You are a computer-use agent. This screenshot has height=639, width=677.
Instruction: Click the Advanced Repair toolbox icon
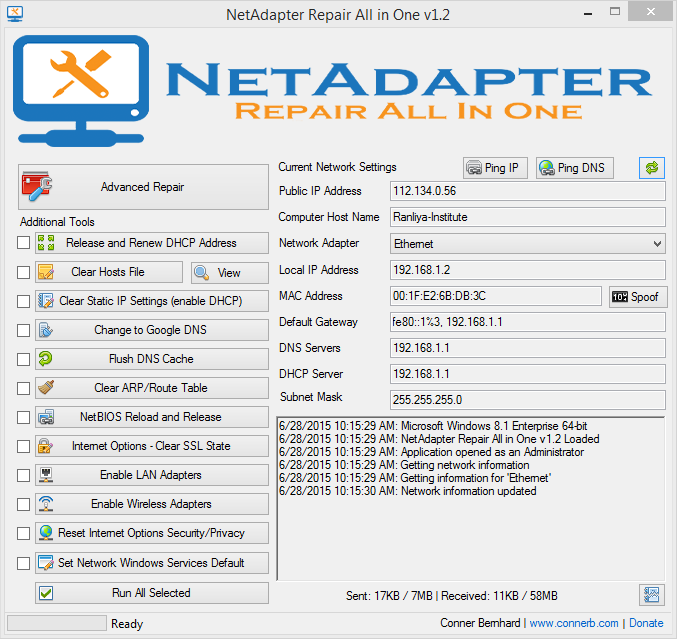coord(37,187)
